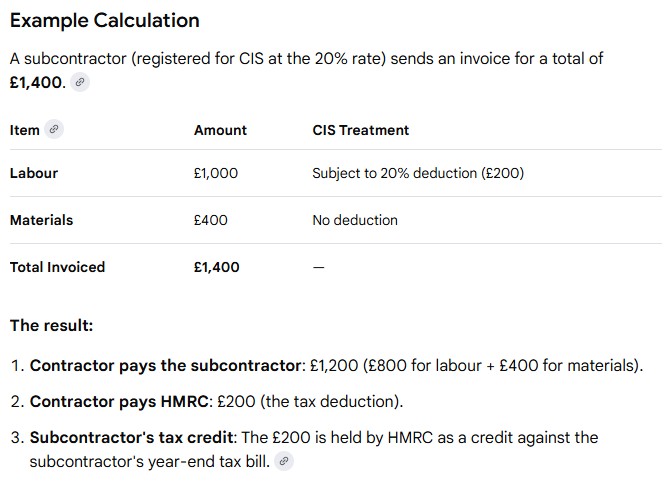The image size is (672, 489).
Task: Click Contractor pays the subcontractor text
Action: click(166, 366)
